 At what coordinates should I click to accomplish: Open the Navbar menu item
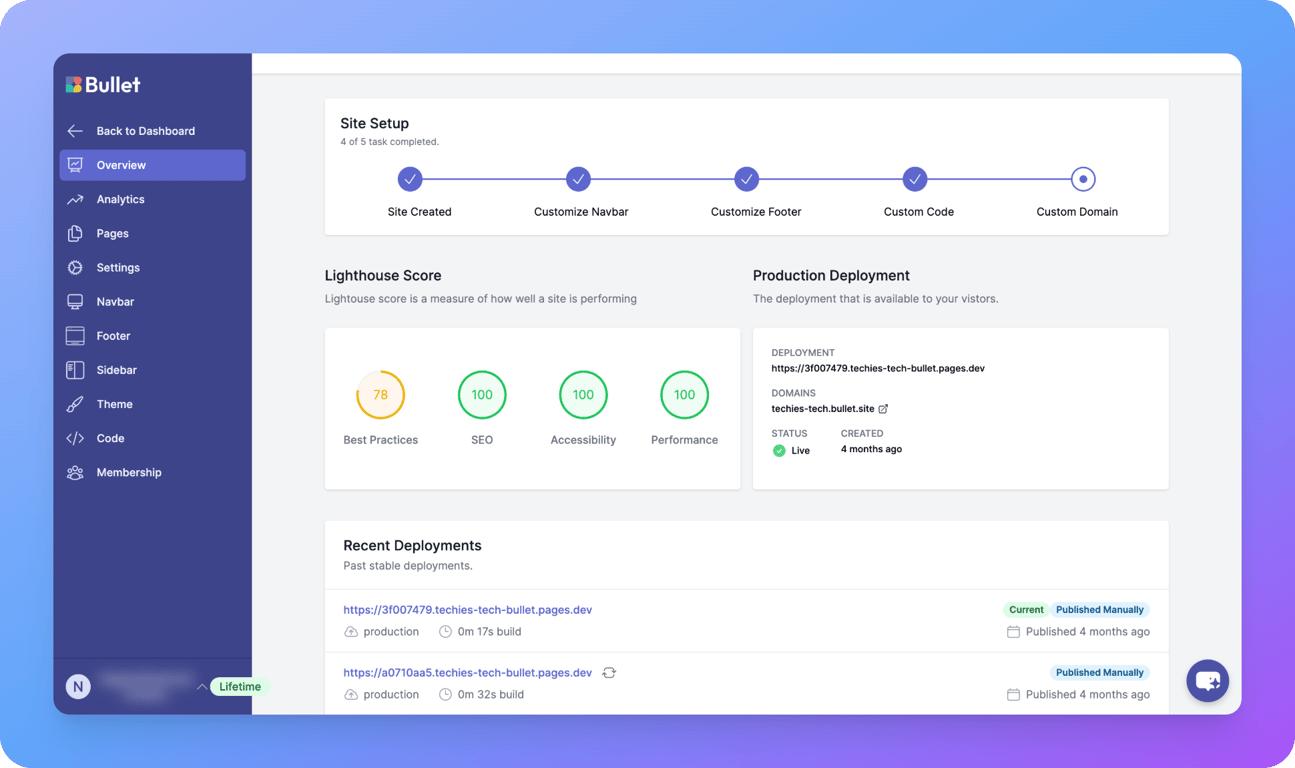tap(152, 301)
